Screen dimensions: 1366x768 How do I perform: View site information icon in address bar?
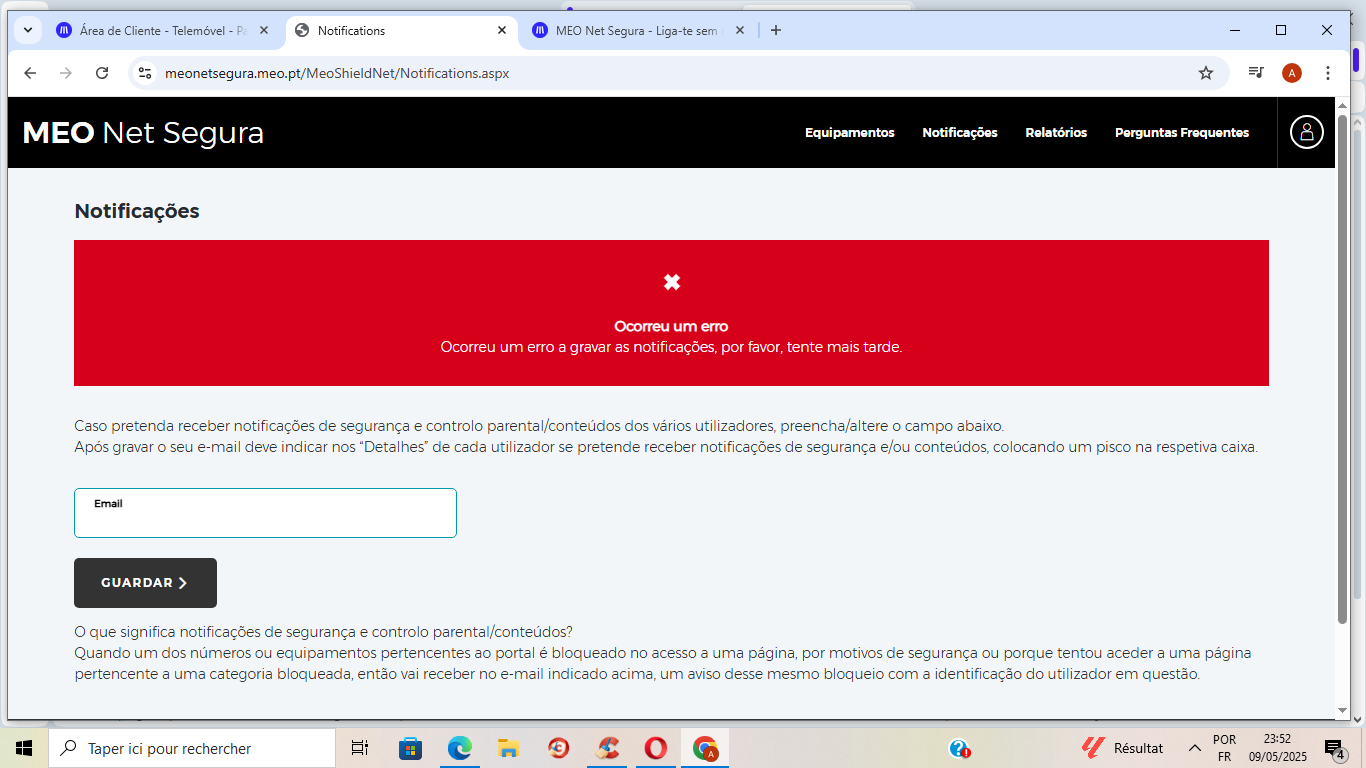click(x=145, y=73)
